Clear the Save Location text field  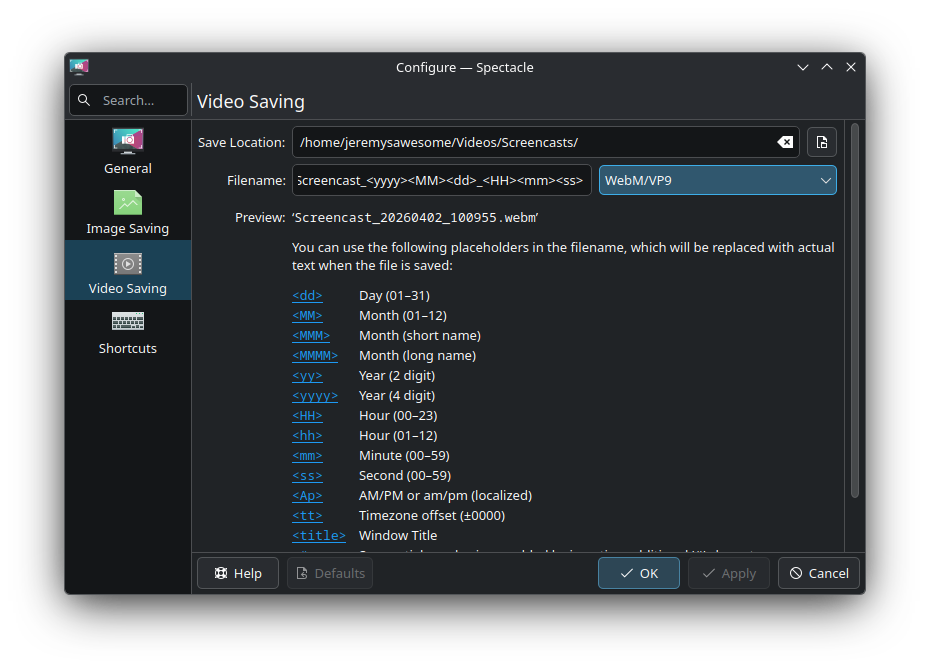[x=785, y=142]
